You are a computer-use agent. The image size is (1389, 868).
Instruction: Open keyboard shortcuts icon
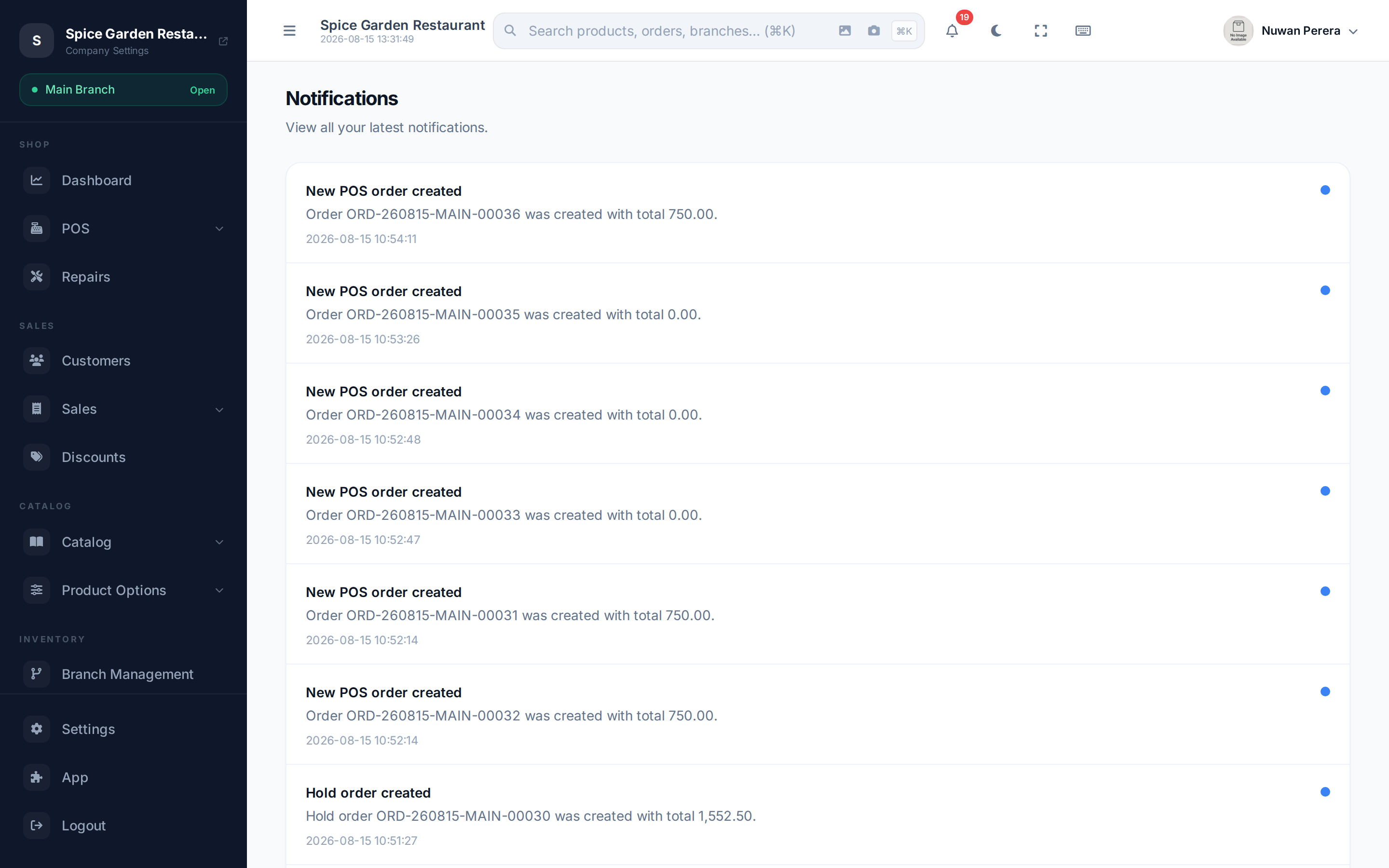pos(1083,31)
